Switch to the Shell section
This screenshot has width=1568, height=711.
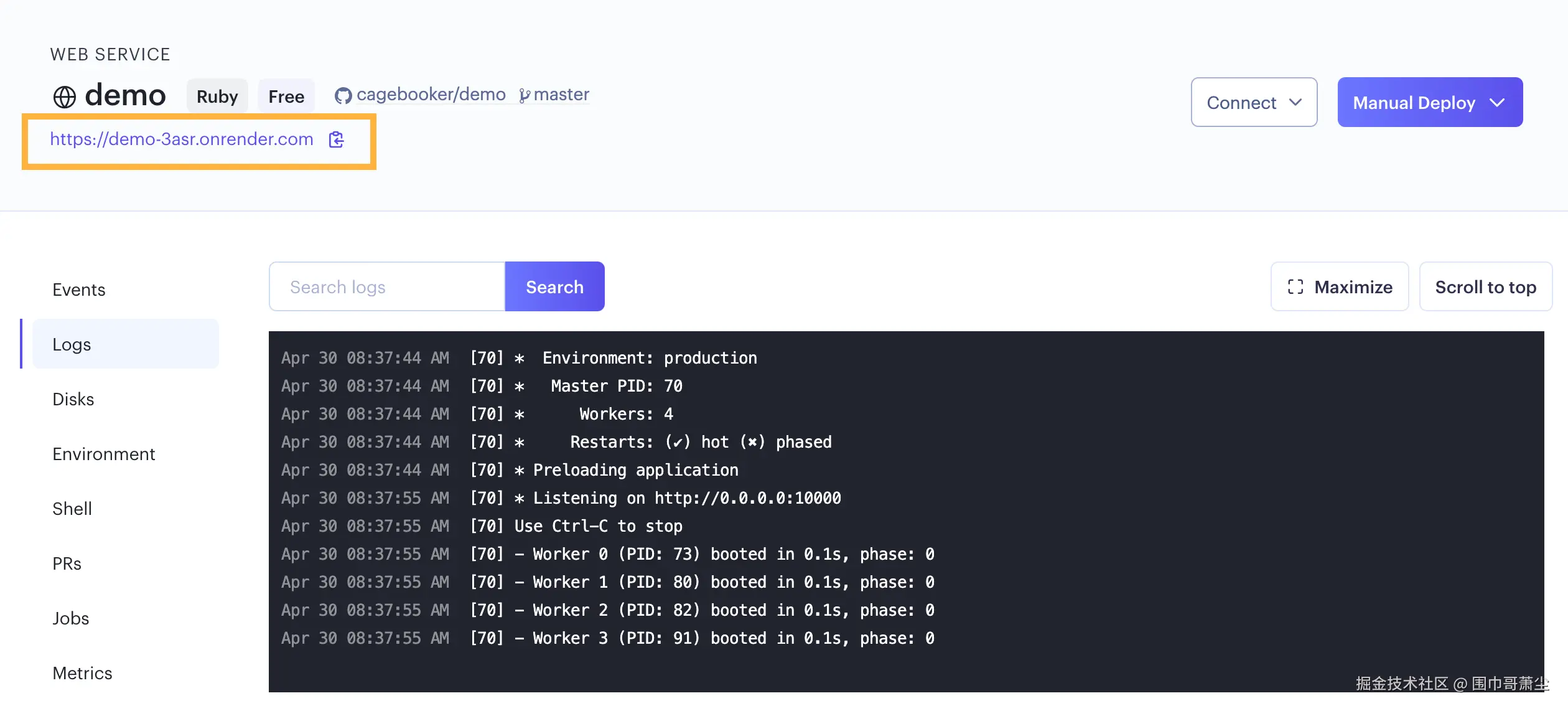[x=72, y=509]
